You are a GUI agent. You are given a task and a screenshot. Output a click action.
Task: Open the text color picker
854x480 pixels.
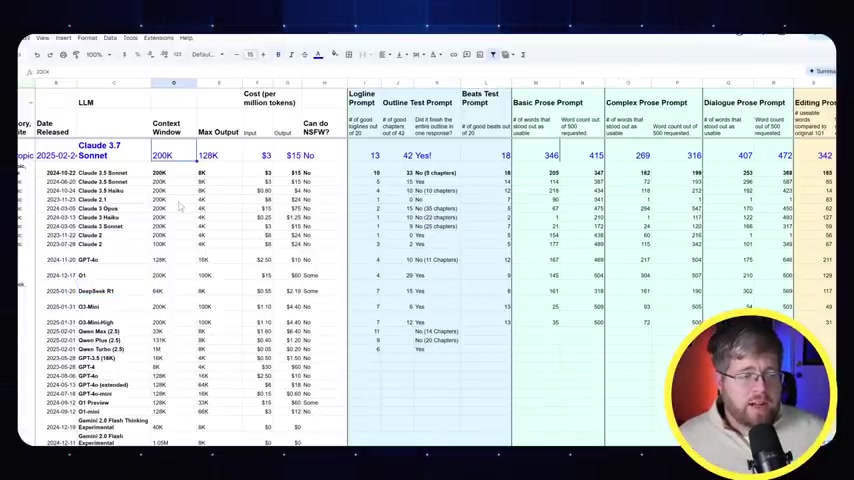[319, 55]
